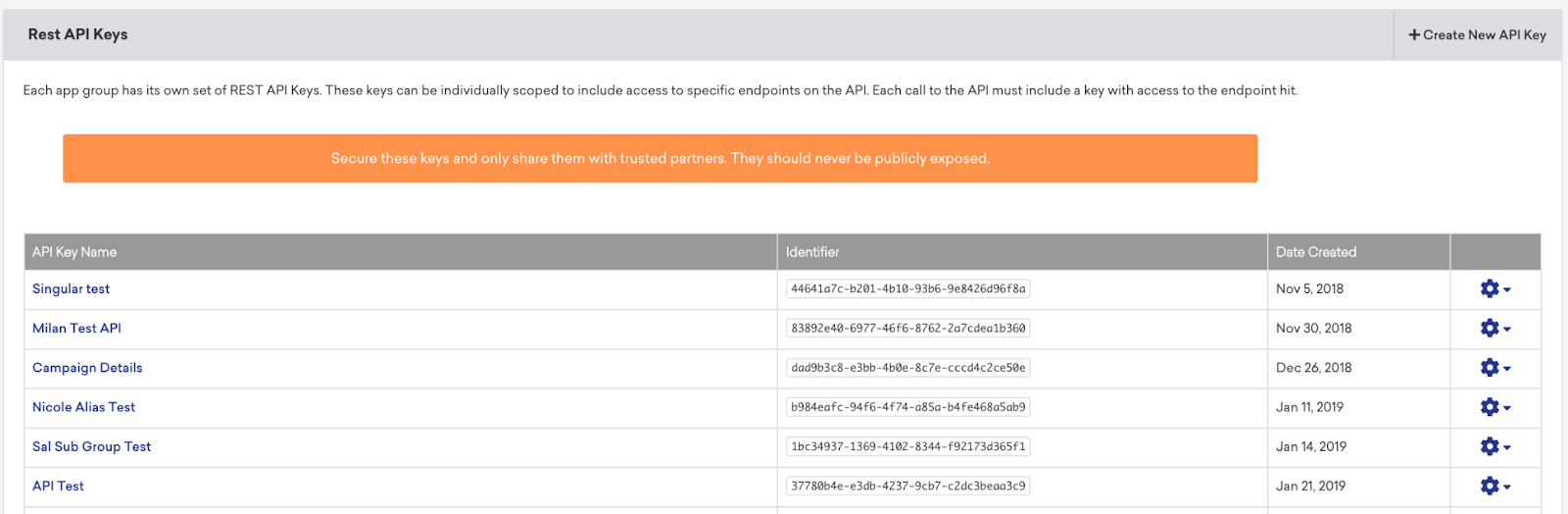Viewport: 1568px width, 514px height.
Task: Open the Nicole Alias Test key
Action: [83, 407]
